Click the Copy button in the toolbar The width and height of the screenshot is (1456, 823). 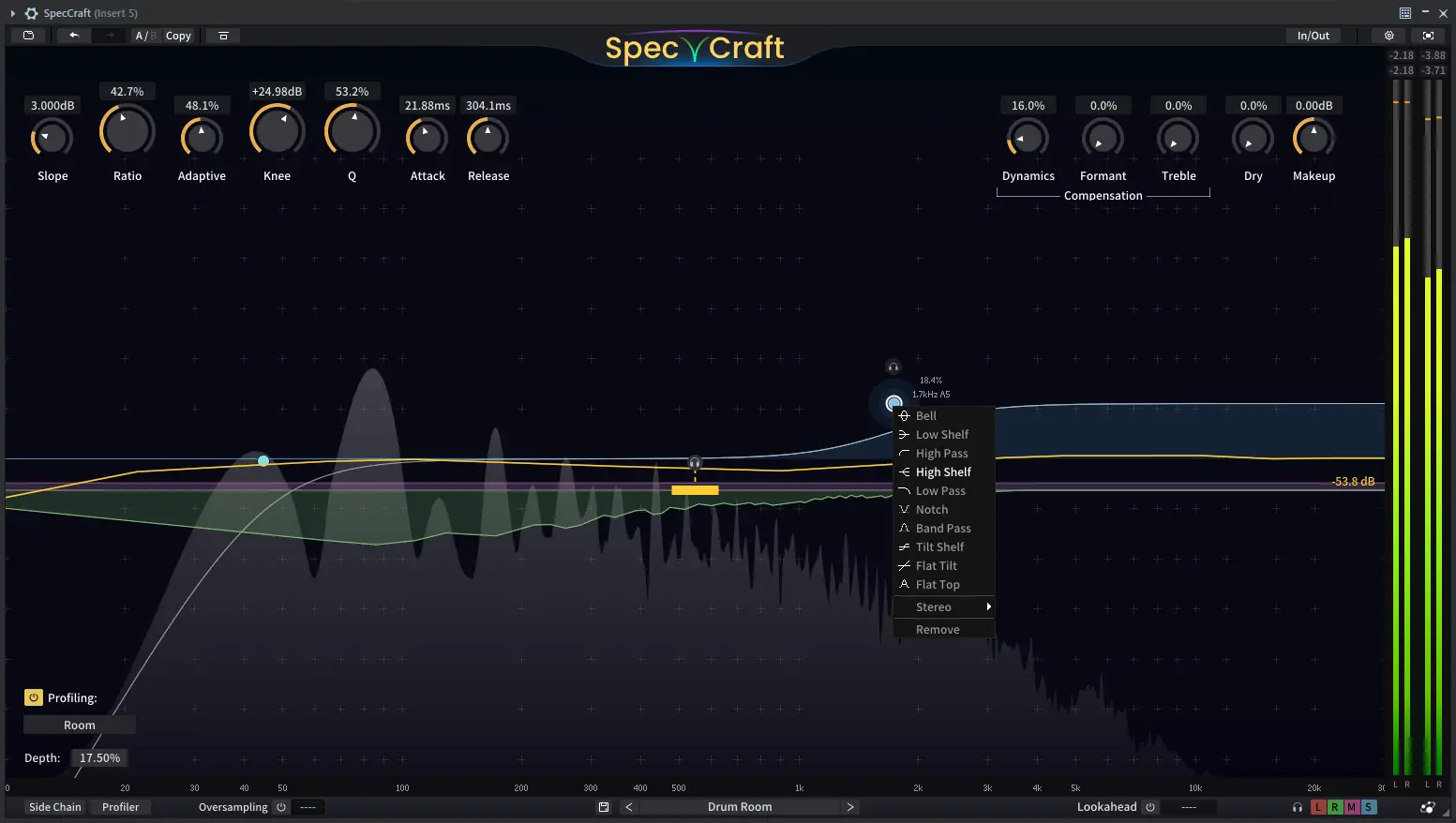click(178, 35)
